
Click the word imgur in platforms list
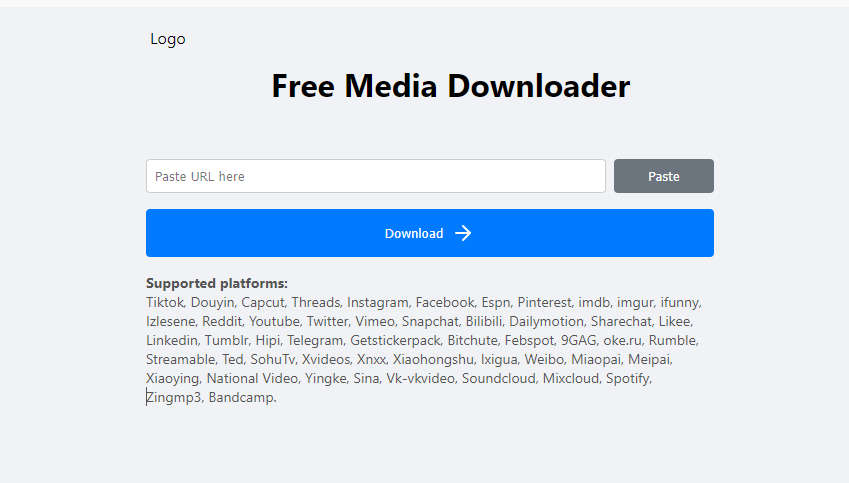tap(635, 302)
